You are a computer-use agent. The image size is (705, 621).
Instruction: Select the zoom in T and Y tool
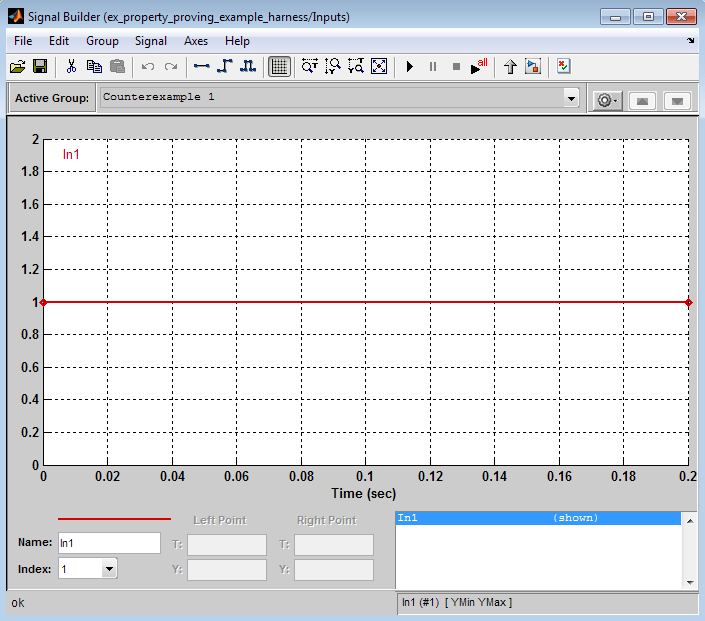coord(356,67)
